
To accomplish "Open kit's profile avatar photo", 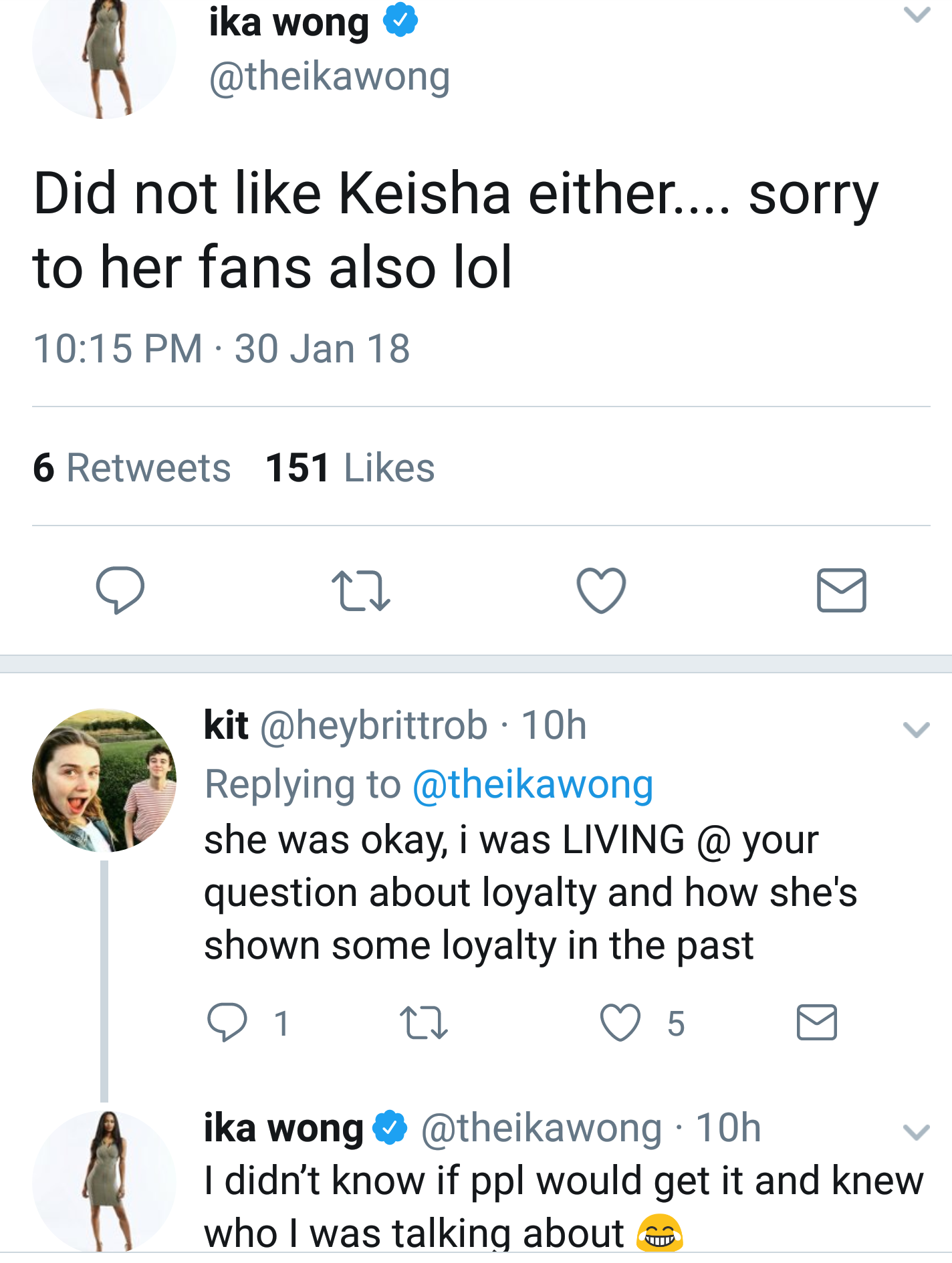I will [104, 780].
